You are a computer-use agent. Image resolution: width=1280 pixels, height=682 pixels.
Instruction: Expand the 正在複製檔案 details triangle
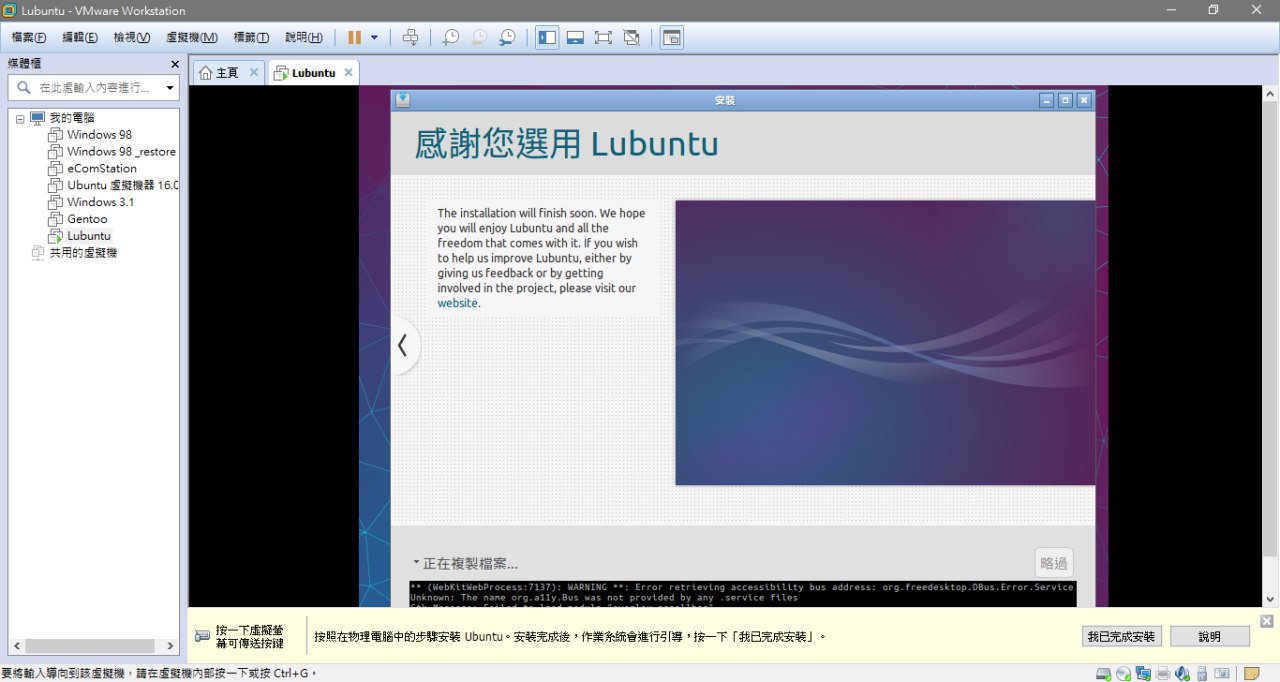point(416,562)
